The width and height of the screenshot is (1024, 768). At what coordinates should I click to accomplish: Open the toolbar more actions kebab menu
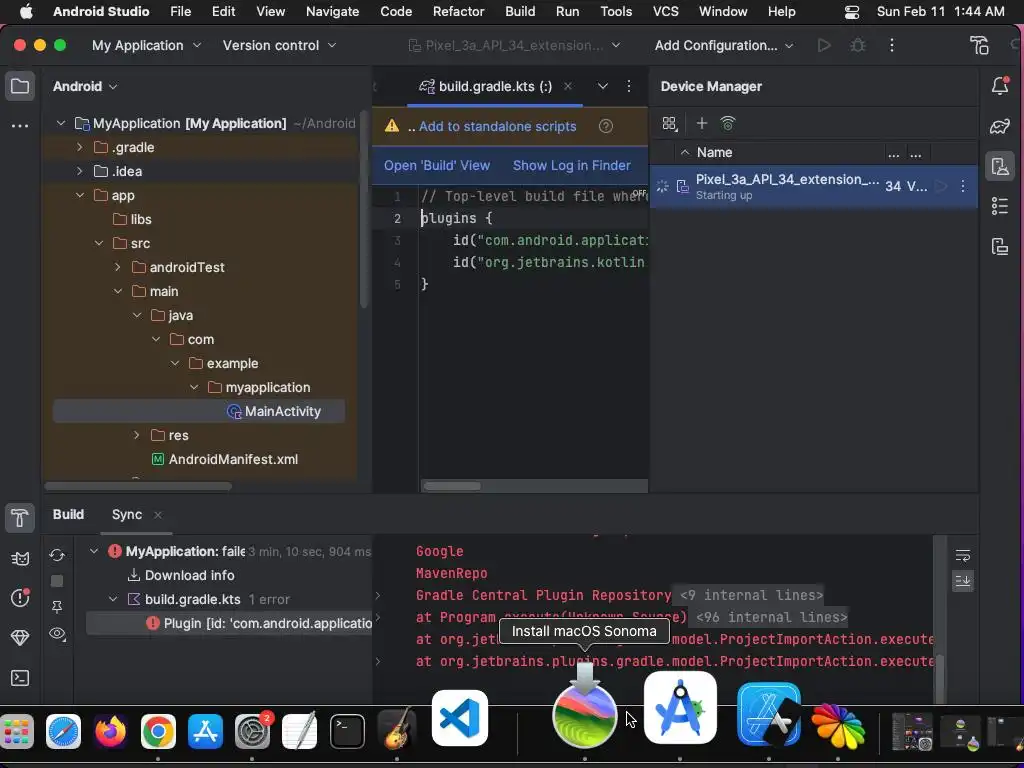click(892, 45)
